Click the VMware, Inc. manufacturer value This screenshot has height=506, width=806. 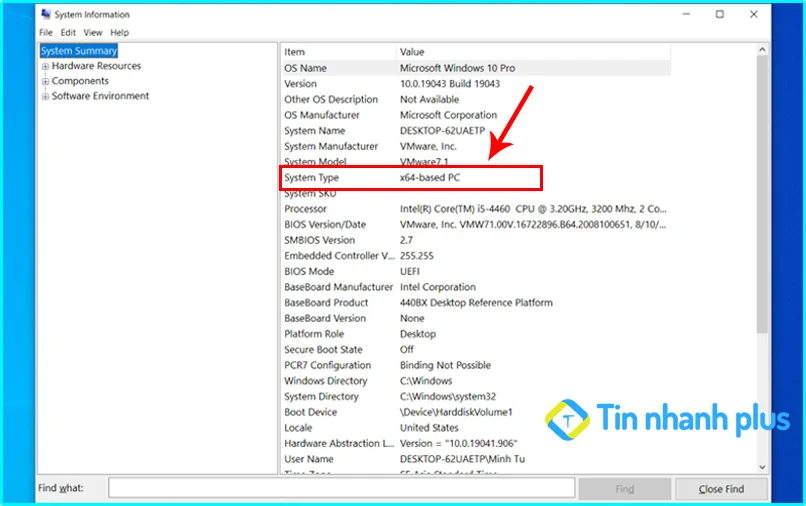tap(428, 147)
